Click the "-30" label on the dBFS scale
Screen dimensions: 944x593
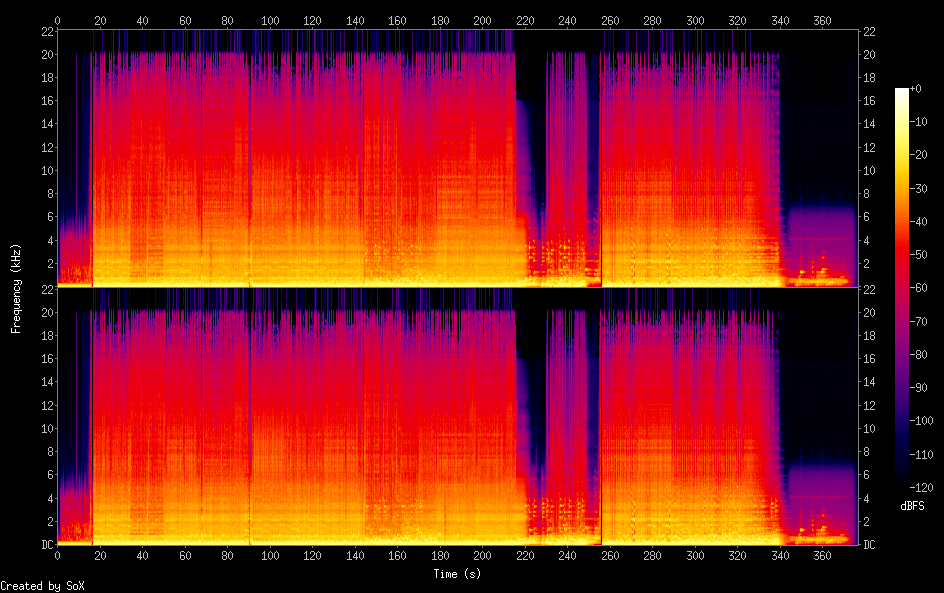pos(918,188)
